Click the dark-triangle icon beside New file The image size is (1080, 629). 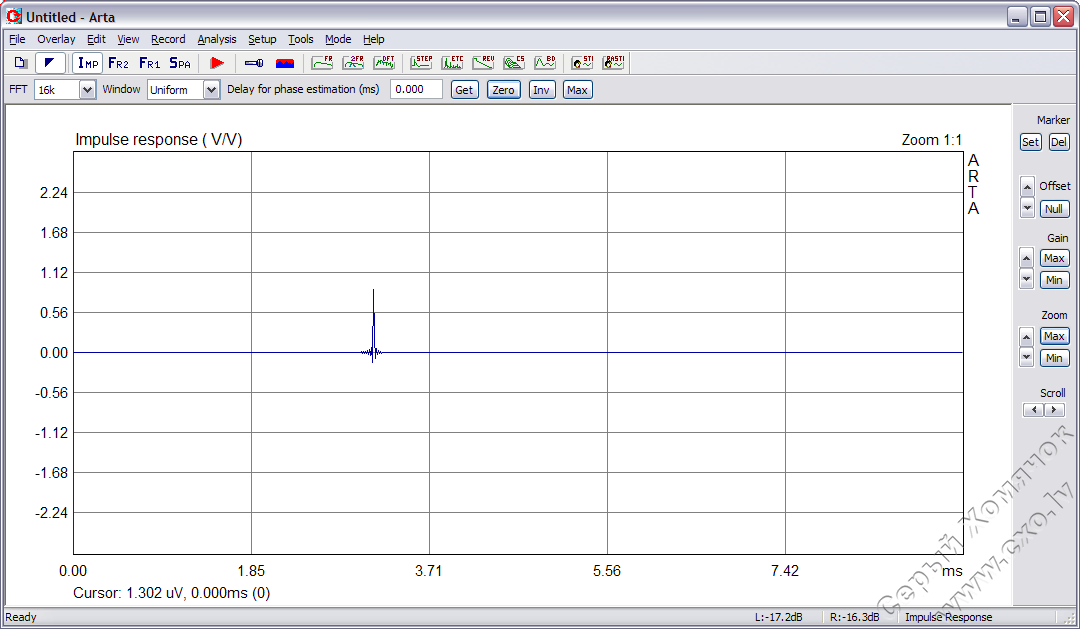click(50, 63)
